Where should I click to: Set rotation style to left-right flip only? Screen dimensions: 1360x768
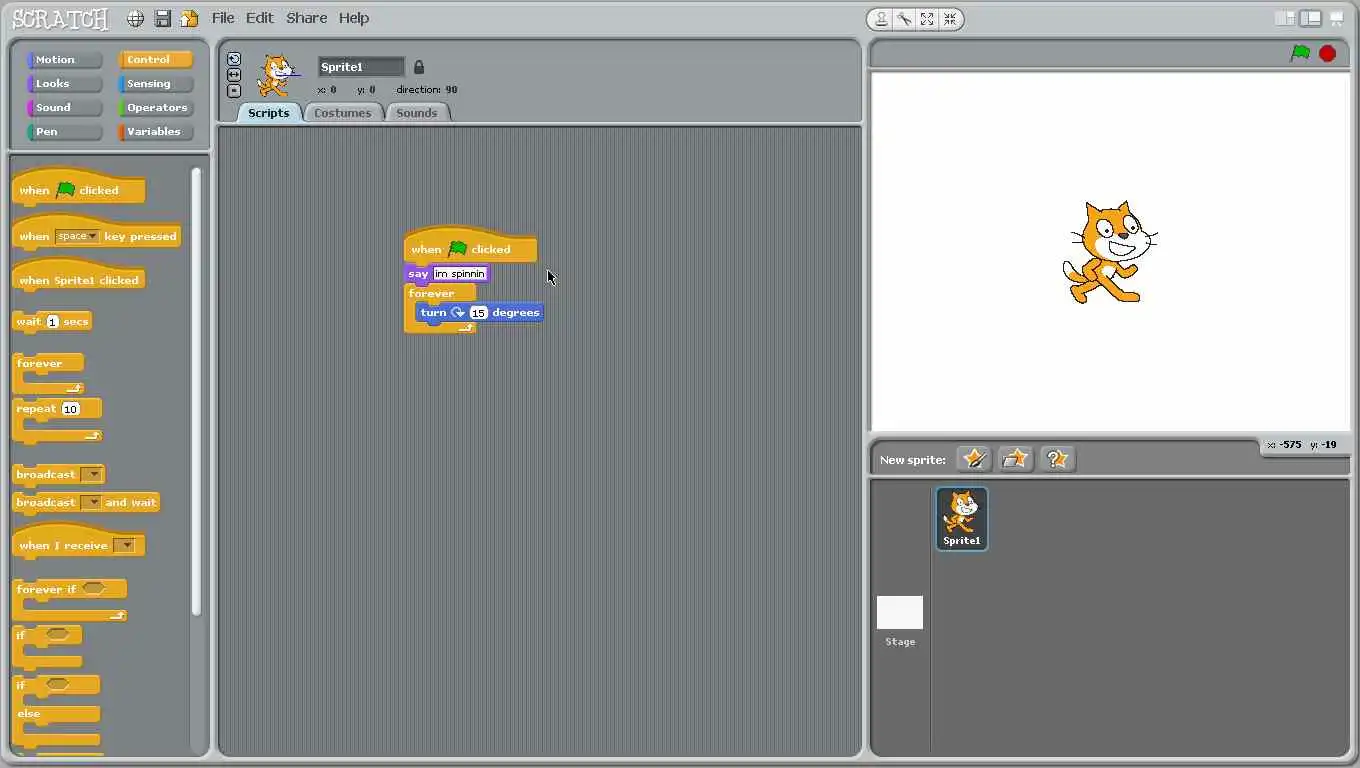(234, 75)
